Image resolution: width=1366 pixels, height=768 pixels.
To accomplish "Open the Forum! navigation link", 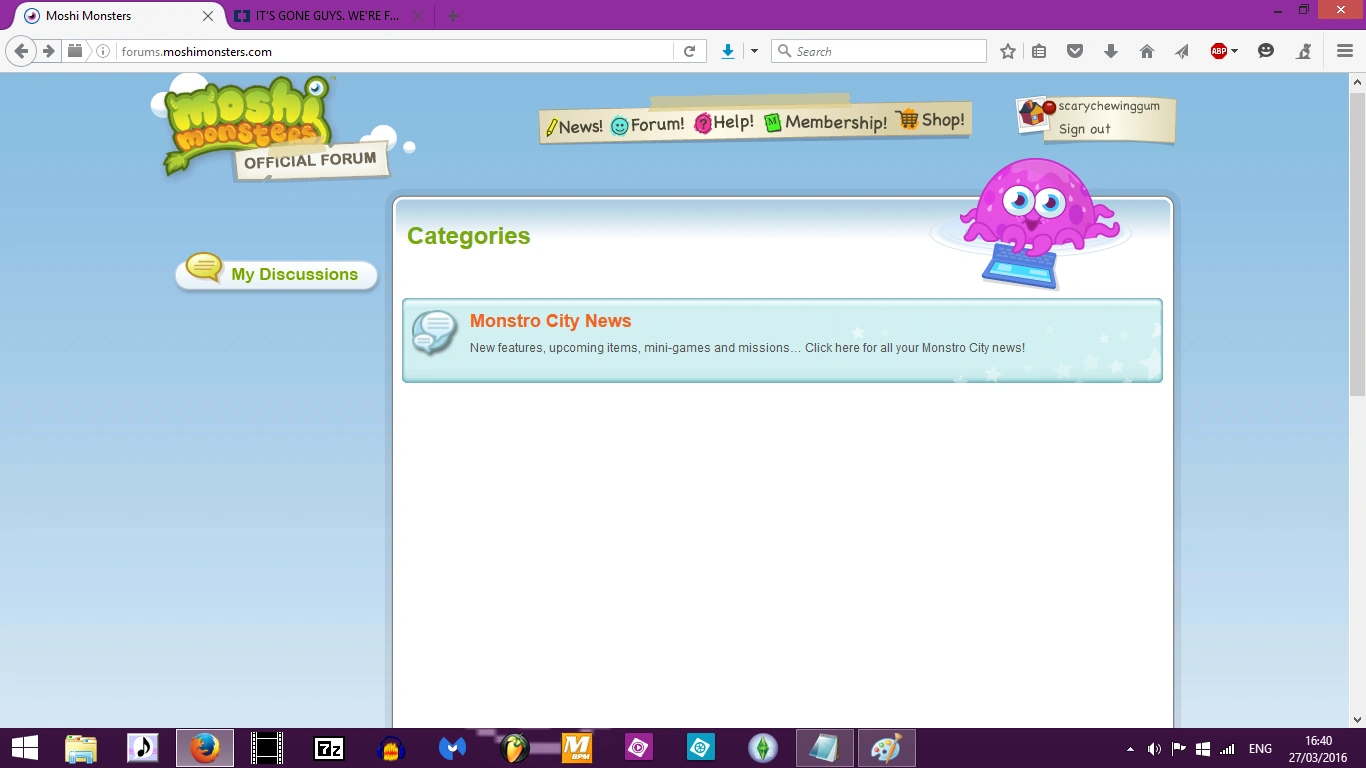I will tap(647, 125).
